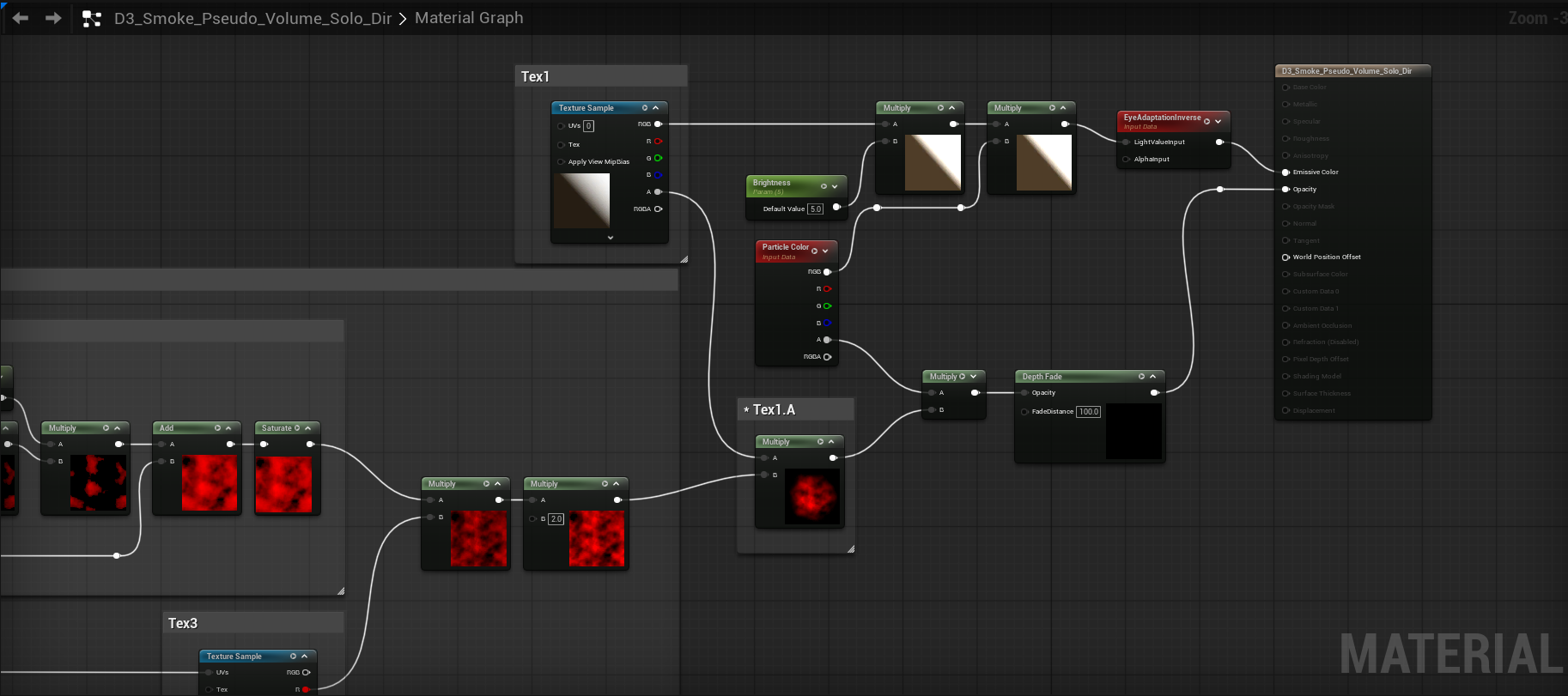This screenshot has width=1568, height=696.
Task: Expand the Particle Color node chevron
Action: 825,251
